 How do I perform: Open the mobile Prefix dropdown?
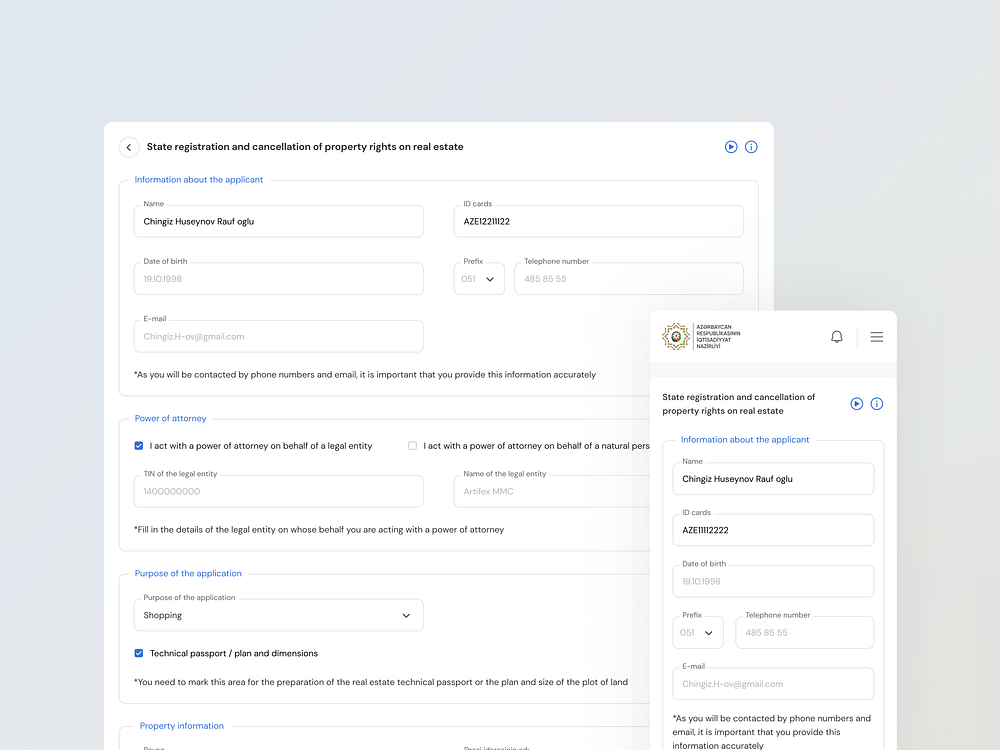(698, 633)
